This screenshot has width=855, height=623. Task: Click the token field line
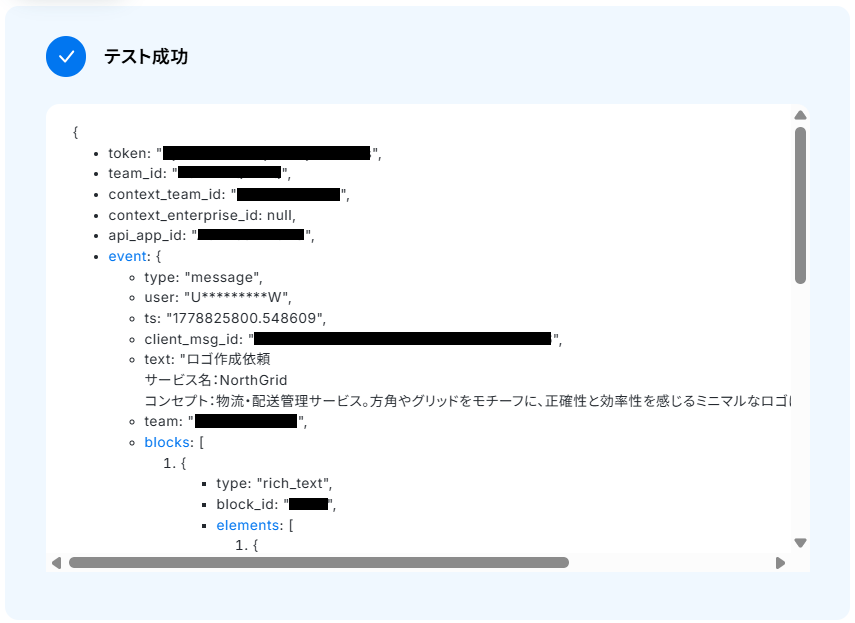coord(245,153)
